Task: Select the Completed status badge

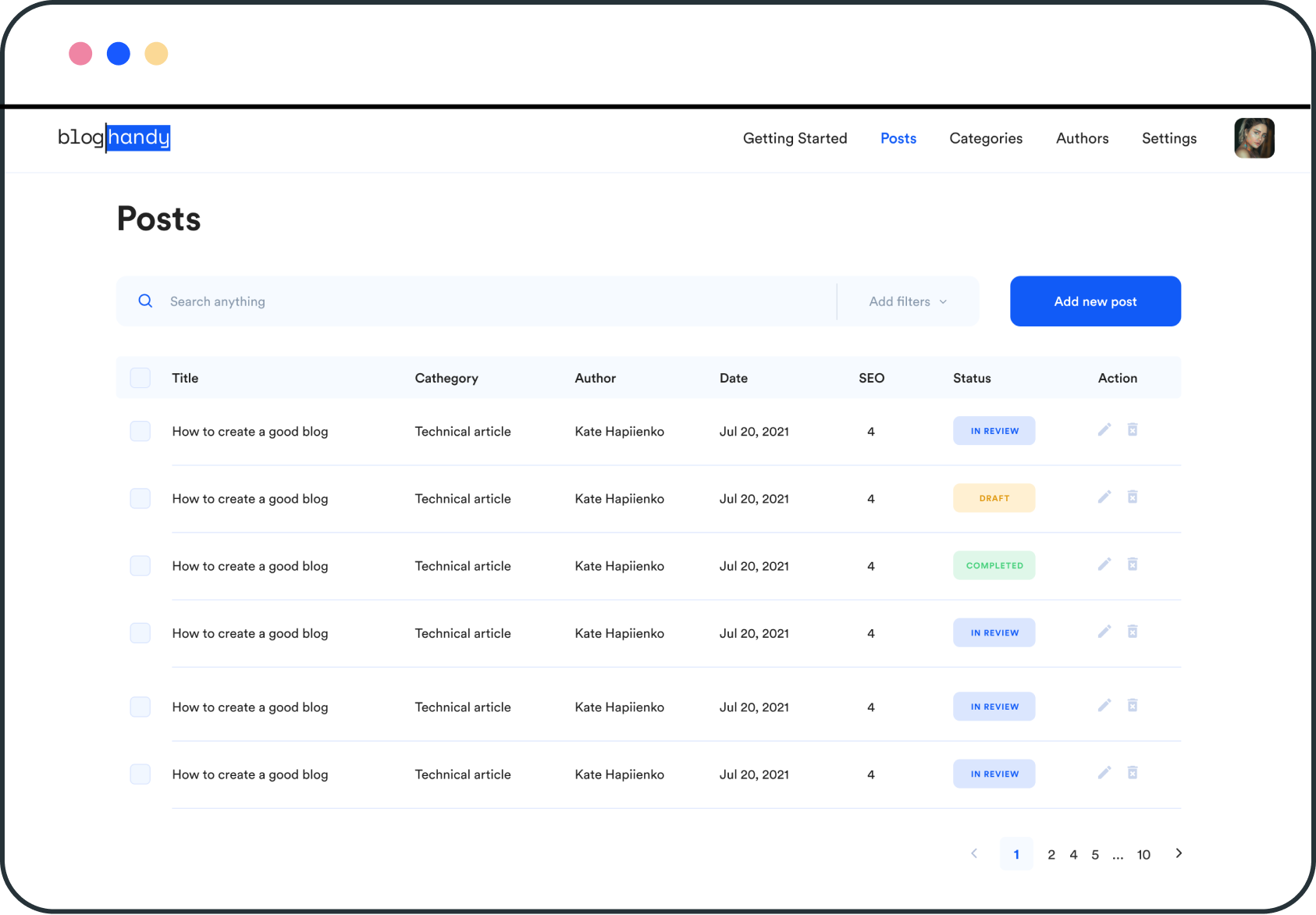Action: [994, 564]
